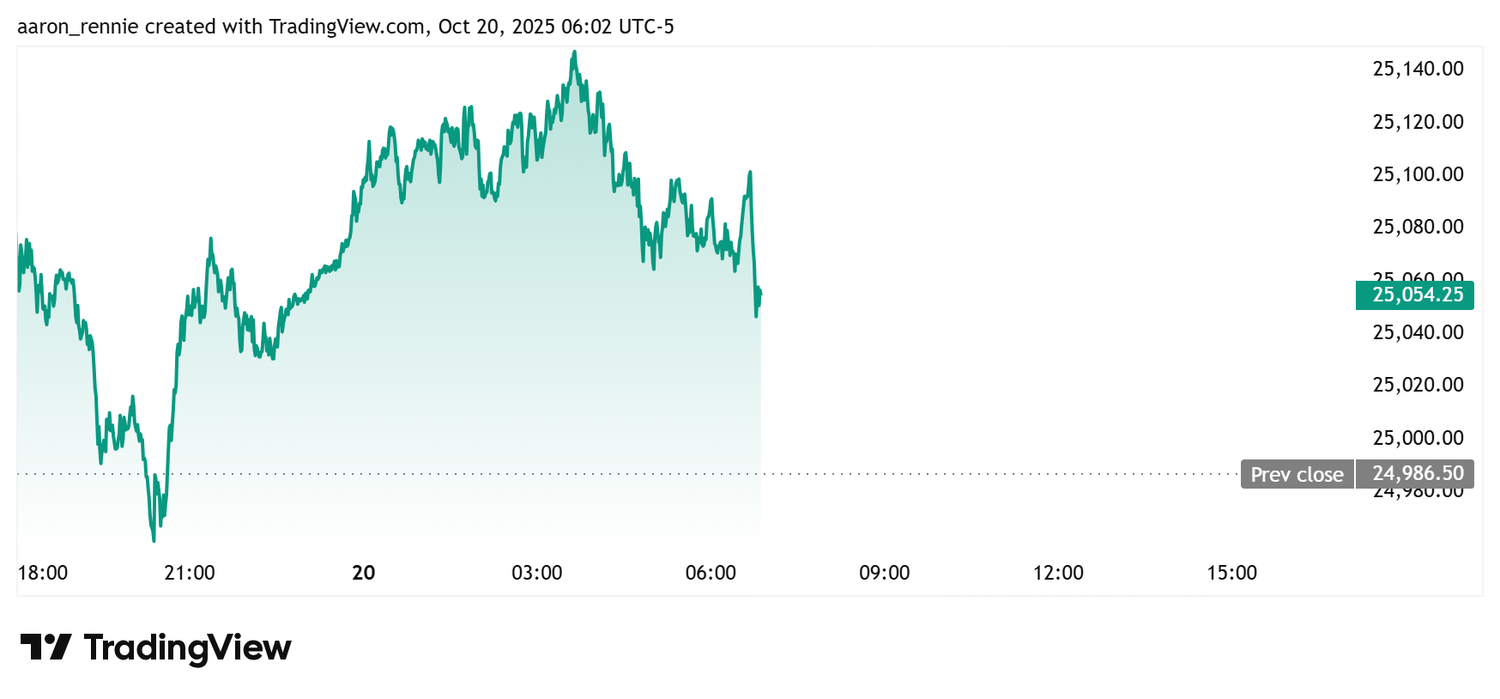
Task: Select the 21:00 time axis label
Action: click(189, 573)
